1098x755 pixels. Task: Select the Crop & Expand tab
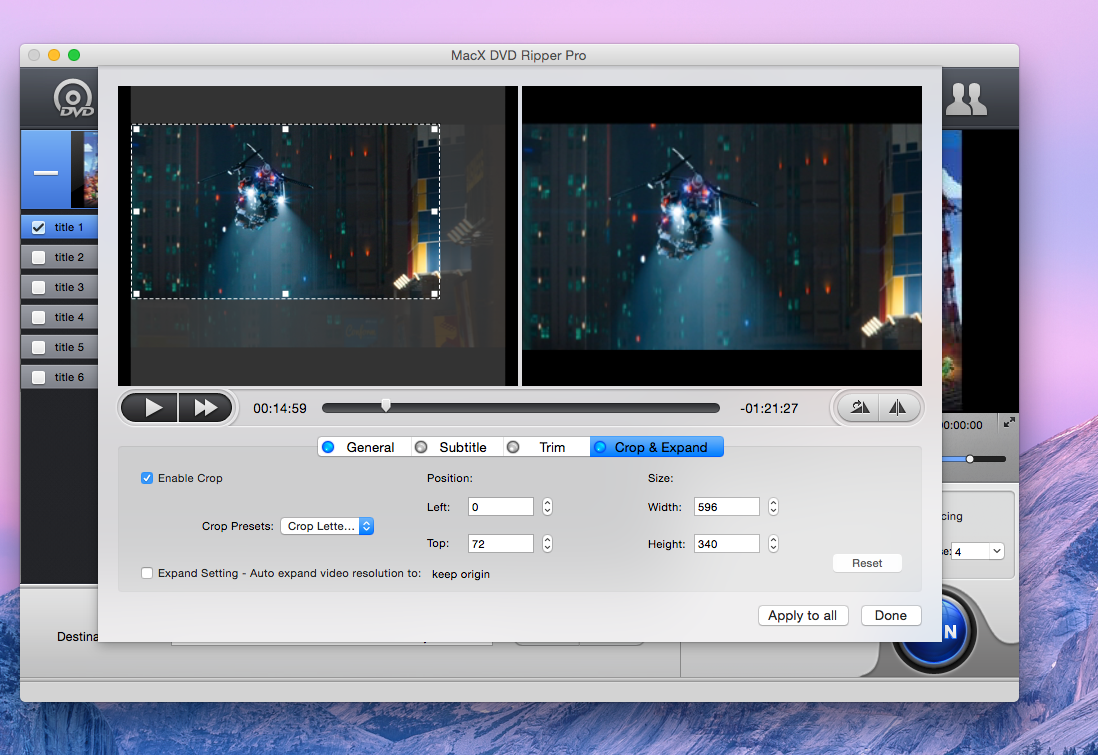coord(657,447)
